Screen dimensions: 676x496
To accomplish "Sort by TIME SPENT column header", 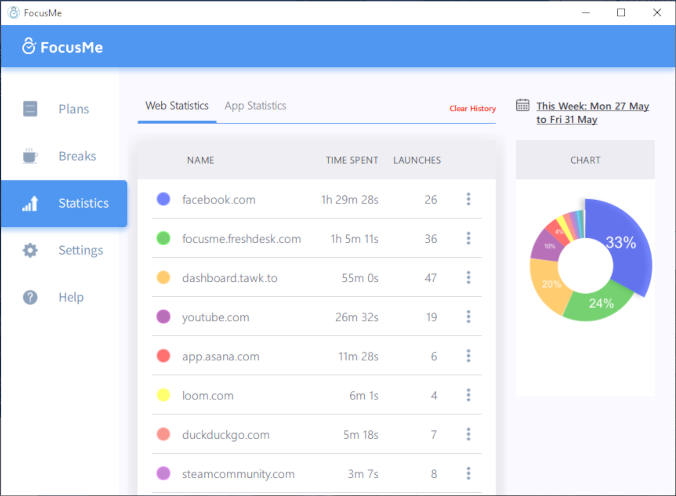I will tap(352, 160).
